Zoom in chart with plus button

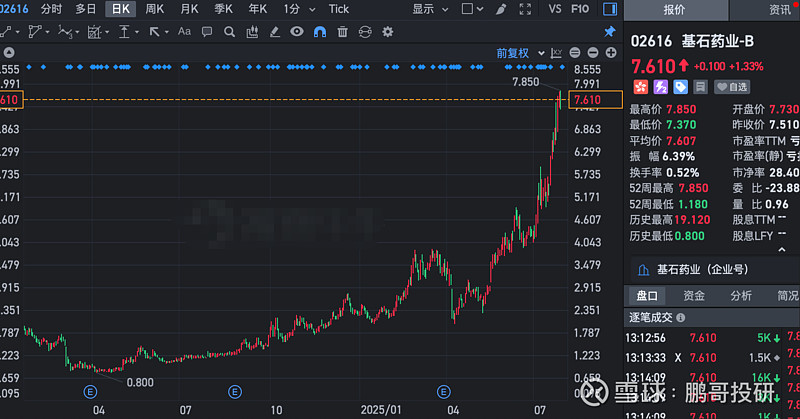pos(611,53)
